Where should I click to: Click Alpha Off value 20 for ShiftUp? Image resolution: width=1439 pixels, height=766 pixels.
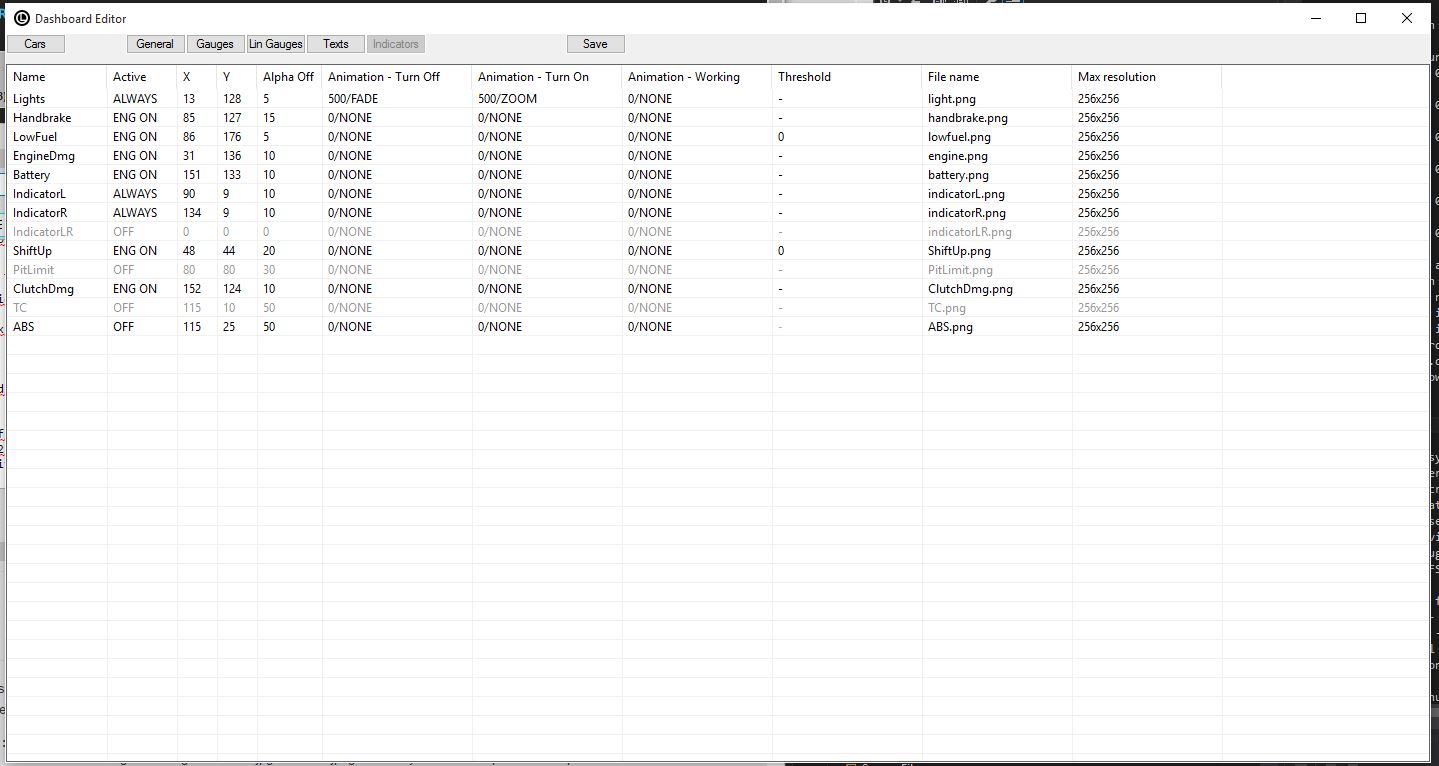[x=269, y=251]
